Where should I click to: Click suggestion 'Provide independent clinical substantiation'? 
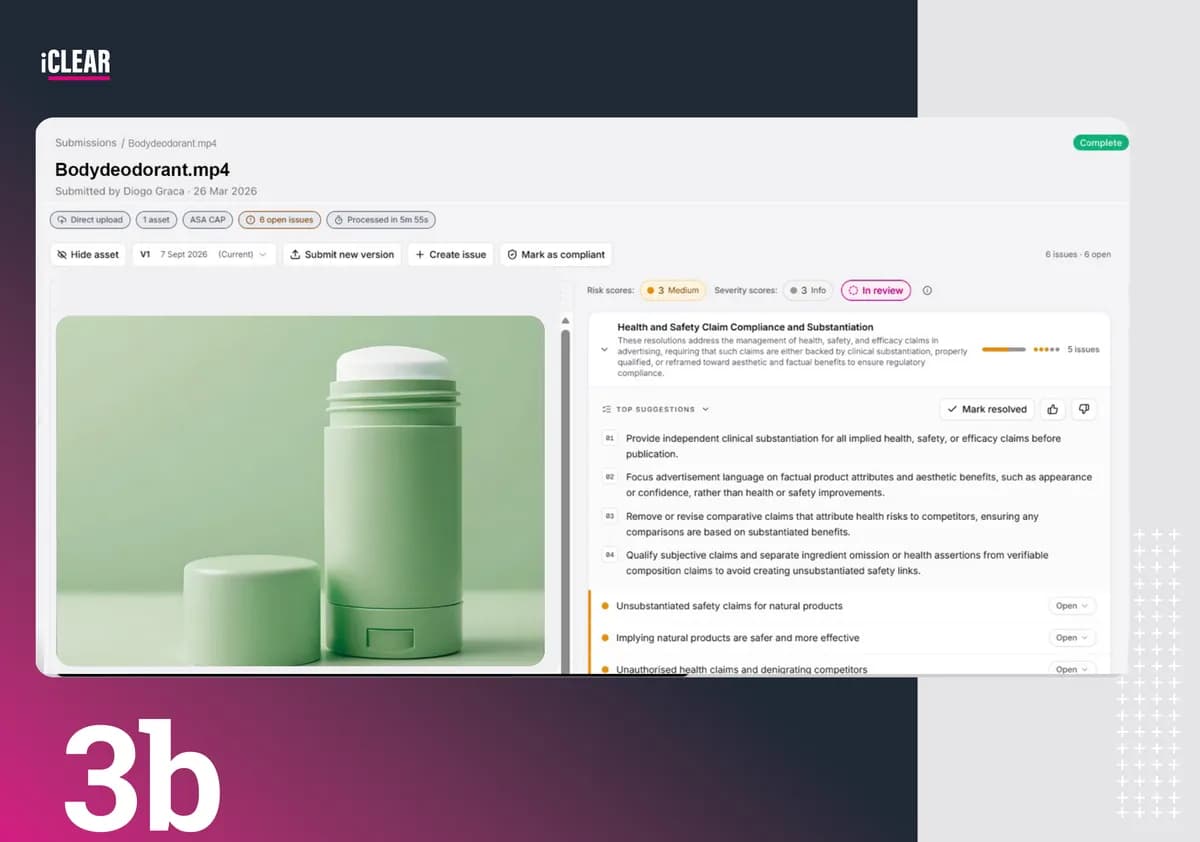(843, 446)
